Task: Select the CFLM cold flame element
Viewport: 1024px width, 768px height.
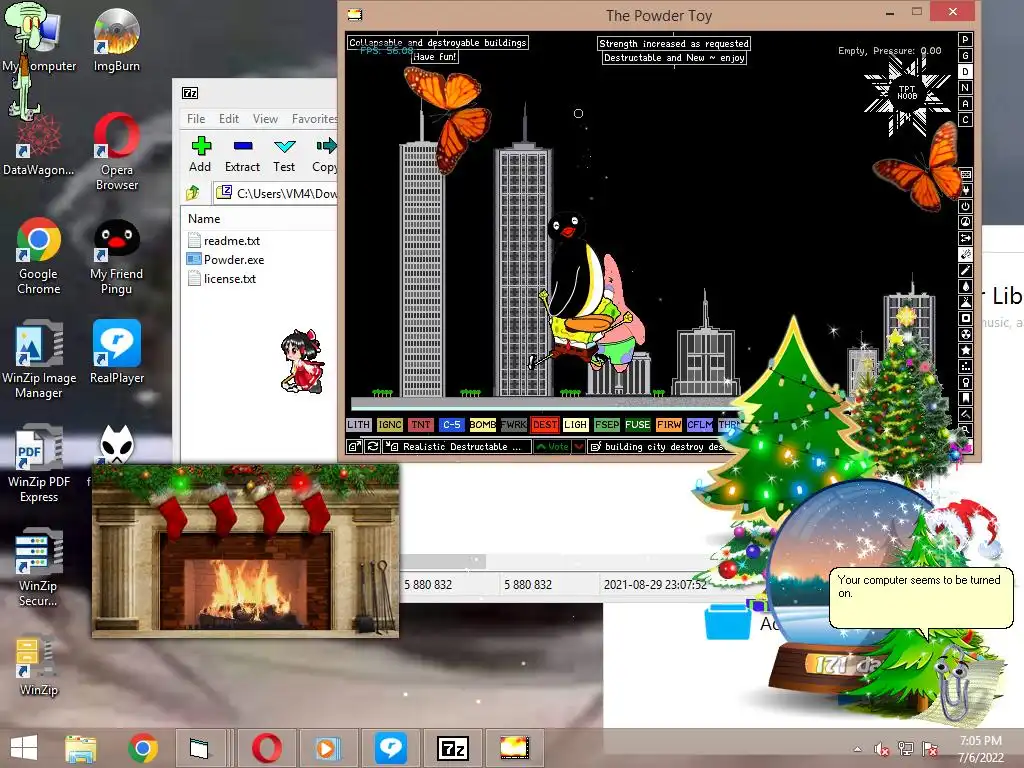Action: [699, 424]
